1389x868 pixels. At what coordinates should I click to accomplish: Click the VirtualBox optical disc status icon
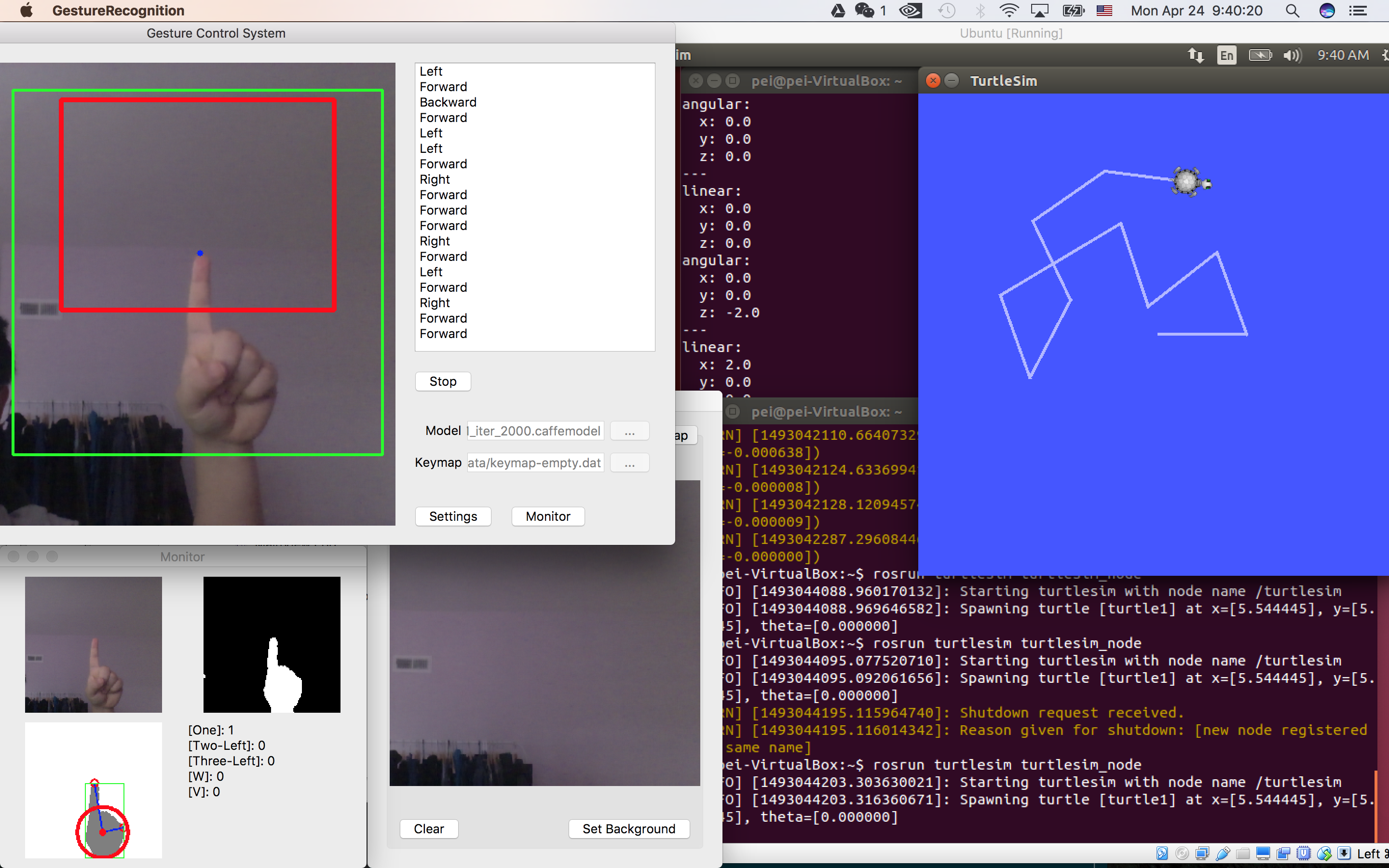click(x=1183, y=854)
